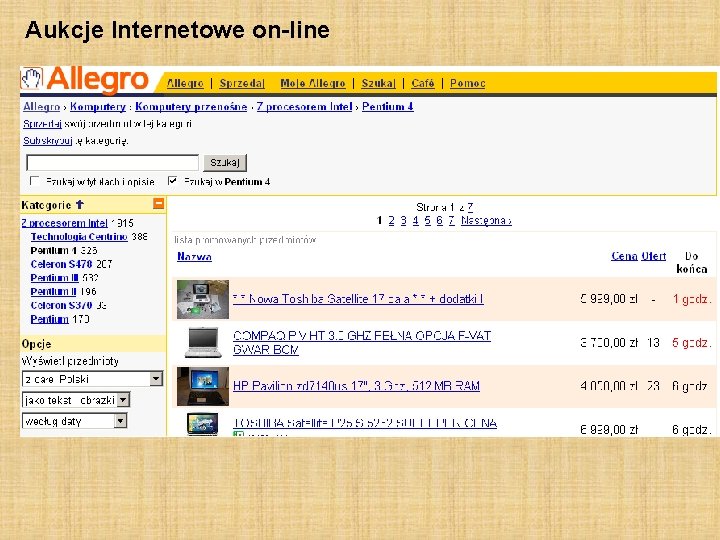Collapse Kategorie panel with orange minus icon
The image size is (720, 540).
pos(158,203)
